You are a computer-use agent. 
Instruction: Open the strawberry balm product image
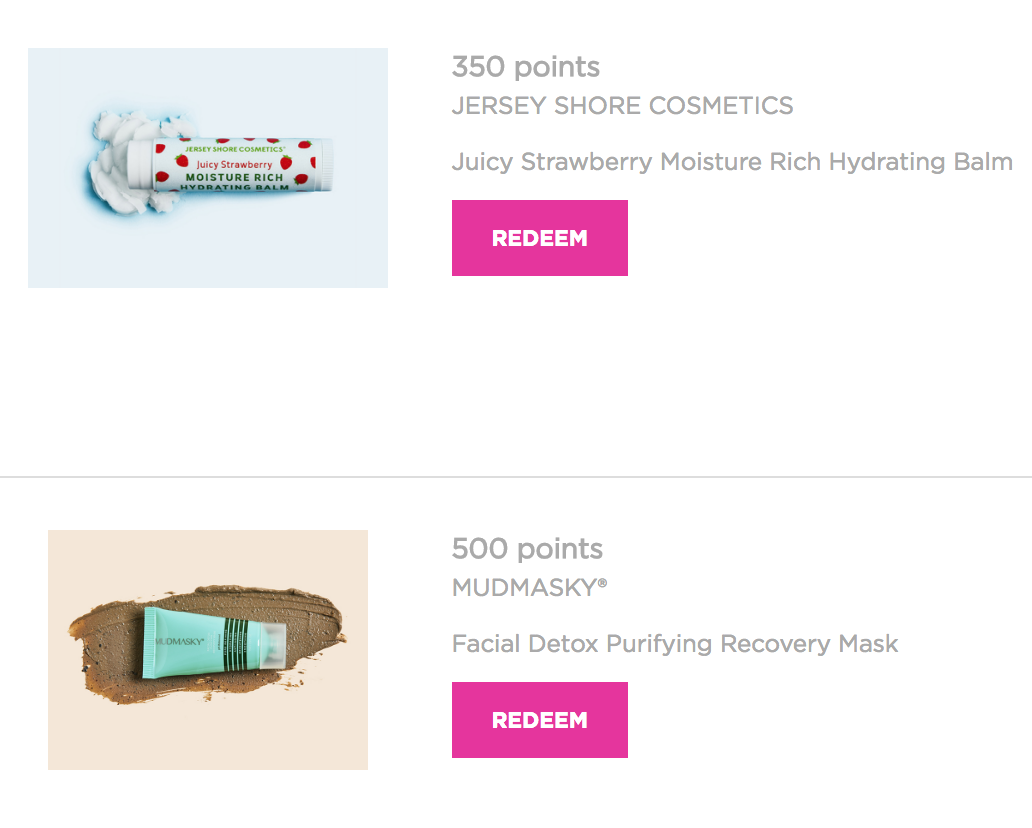point(208,168)
